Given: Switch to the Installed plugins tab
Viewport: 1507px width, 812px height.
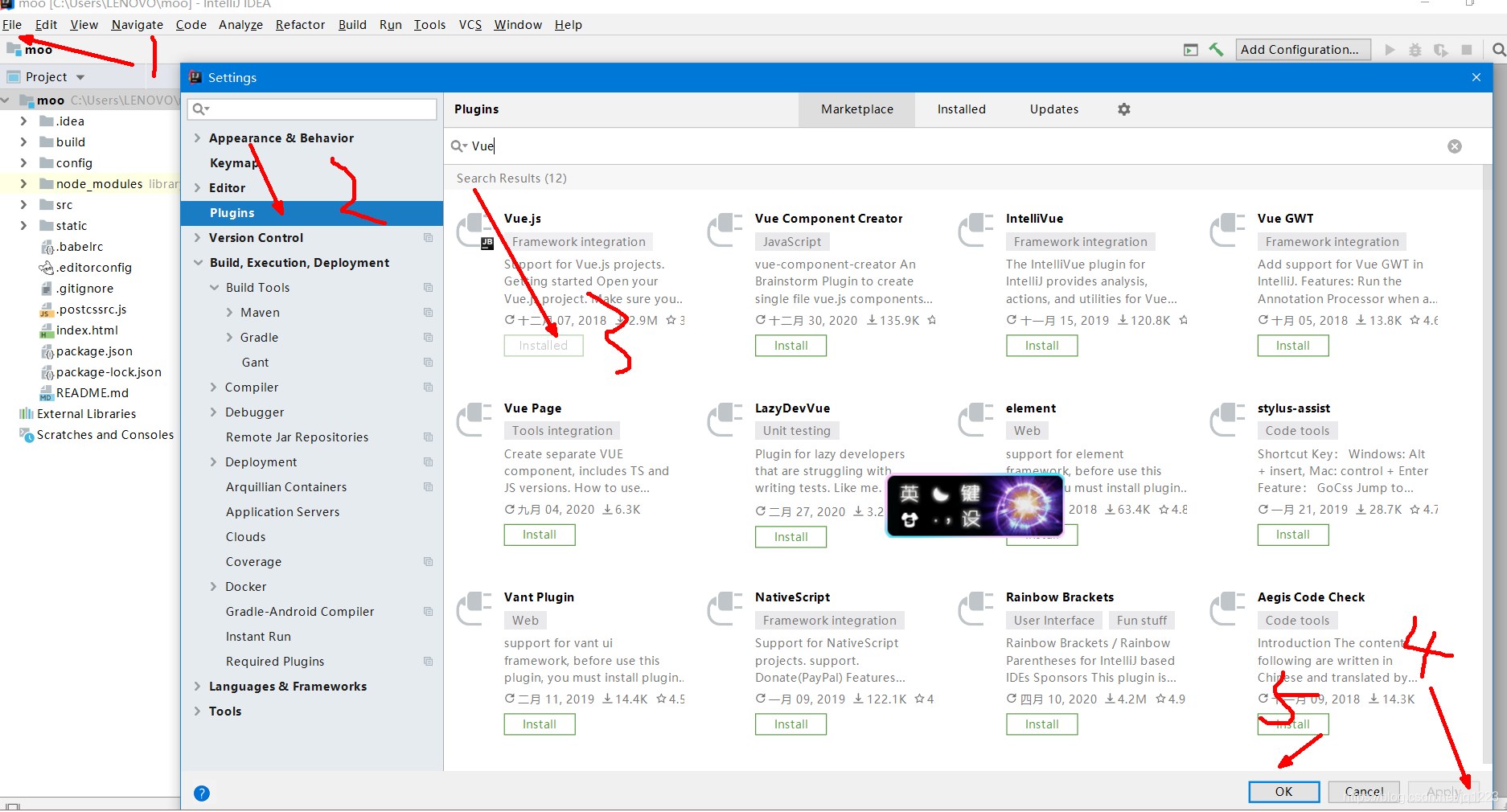Looking at the screenshot, I should pos(961,109).
